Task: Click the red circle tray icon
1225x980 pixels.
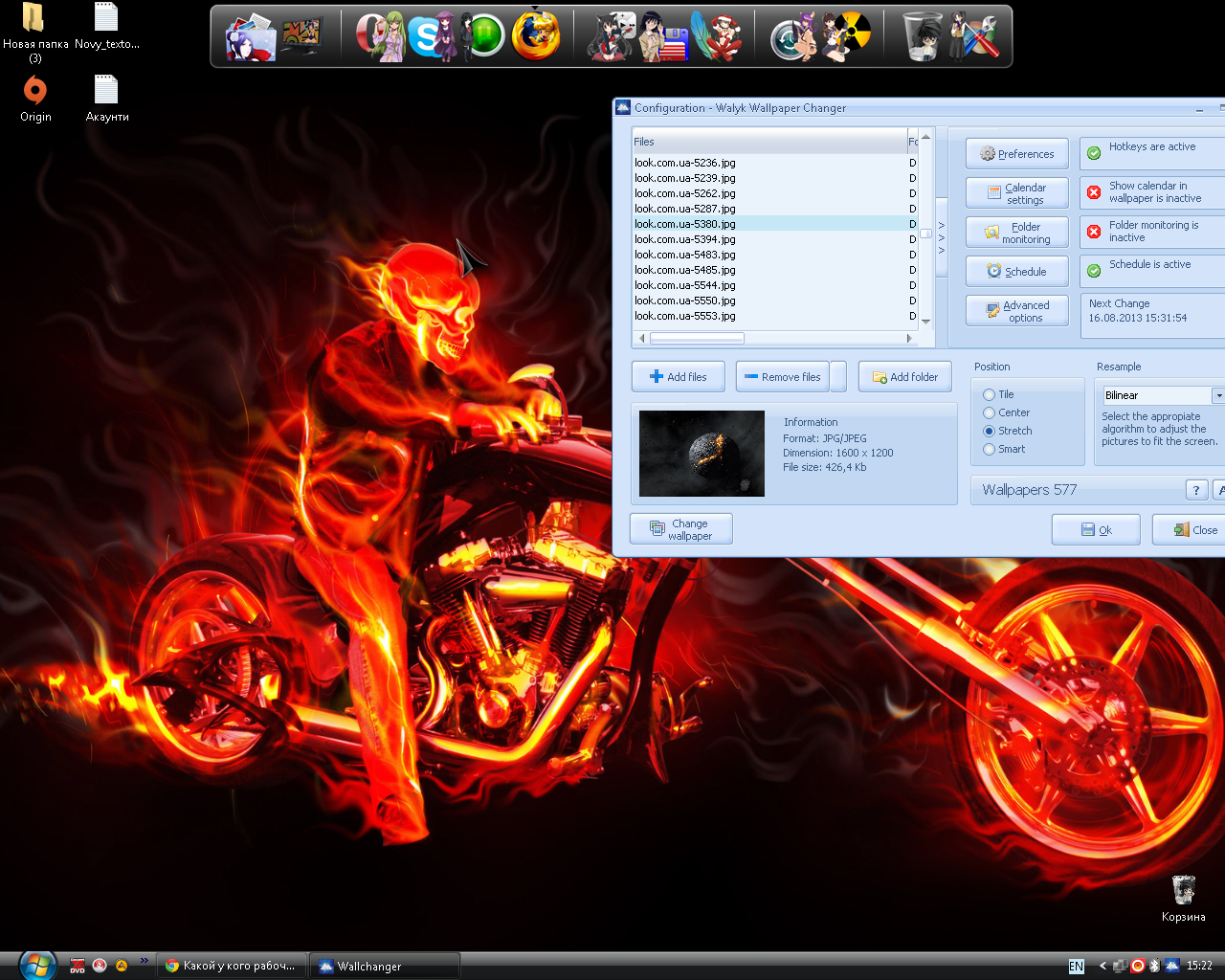Action: tap(1138, 966)
